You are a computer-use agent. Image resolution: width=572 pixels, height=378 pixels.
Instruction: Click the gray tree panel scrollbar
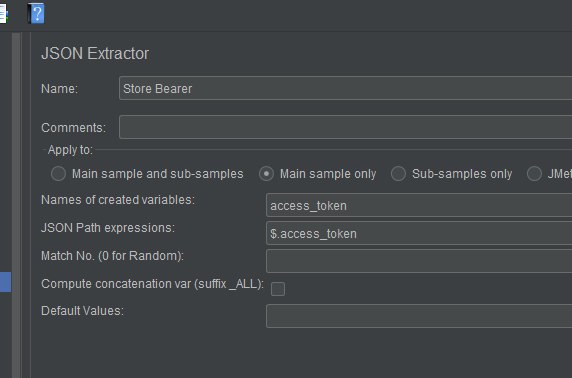pyautogui.click(x=16, y=205)
